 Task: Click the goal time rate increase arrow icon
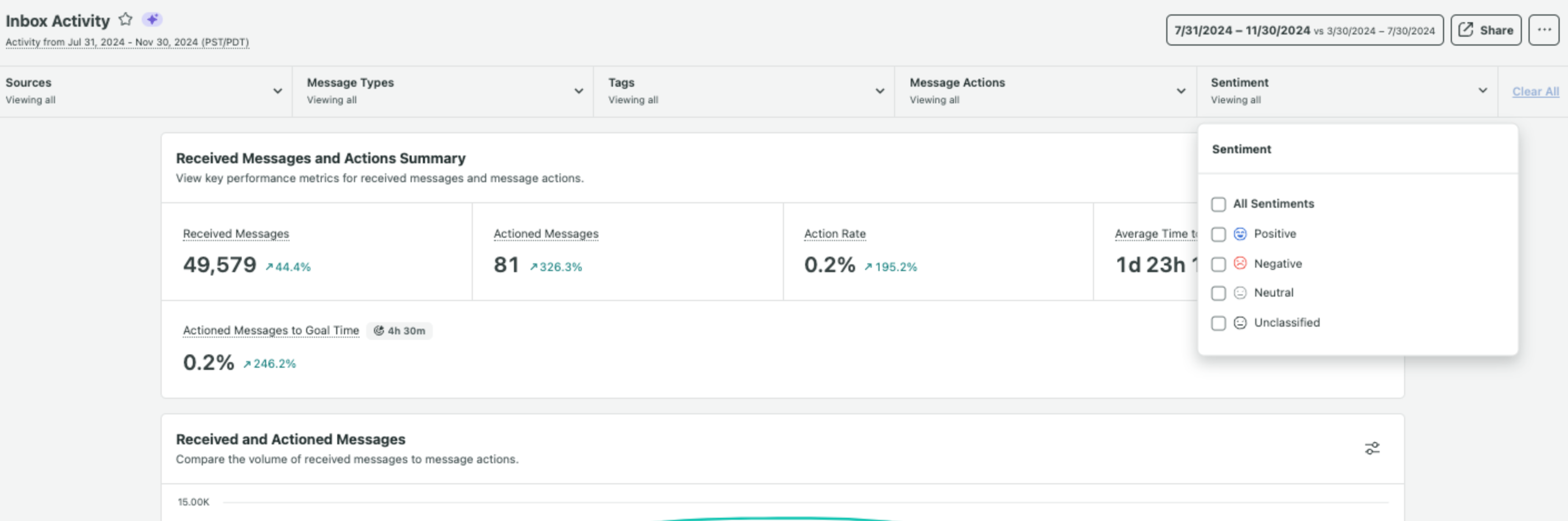click(x=247, y=364)
